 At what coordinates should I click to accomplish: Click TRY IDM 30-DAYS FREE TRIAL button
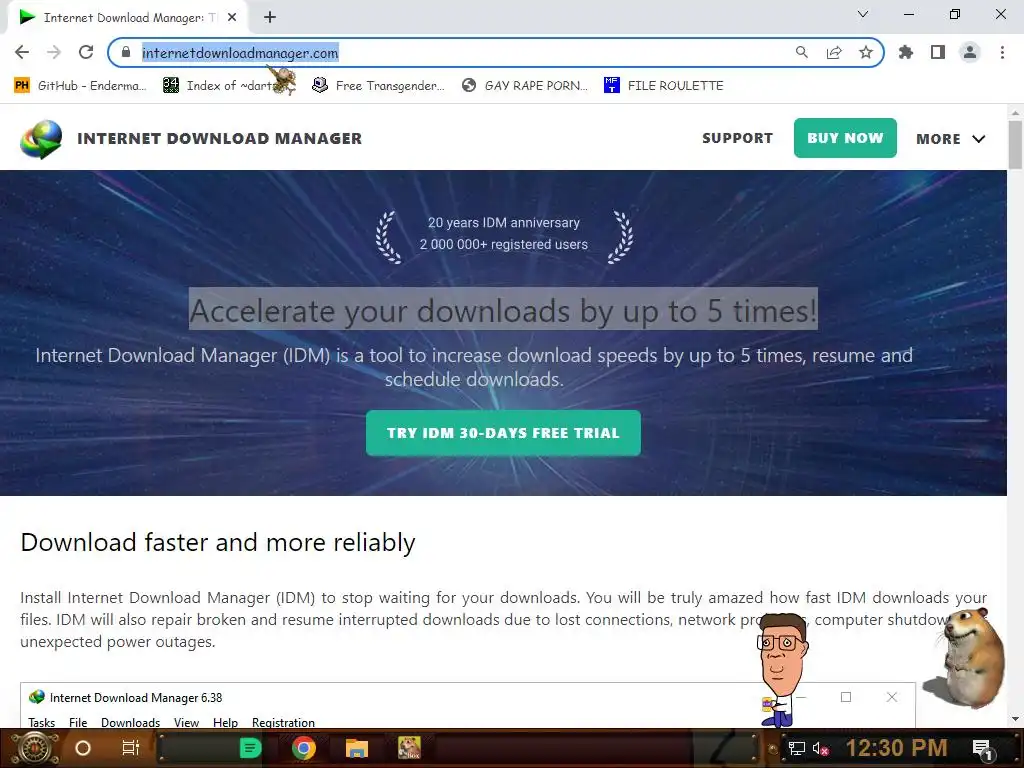click(x=503, y=433)
